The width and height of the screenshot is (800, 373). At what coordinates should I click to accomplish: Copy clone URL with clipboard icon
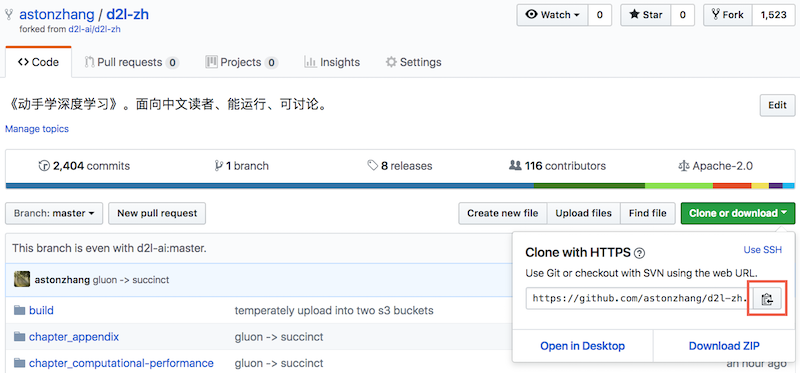[x=767, y=299]
